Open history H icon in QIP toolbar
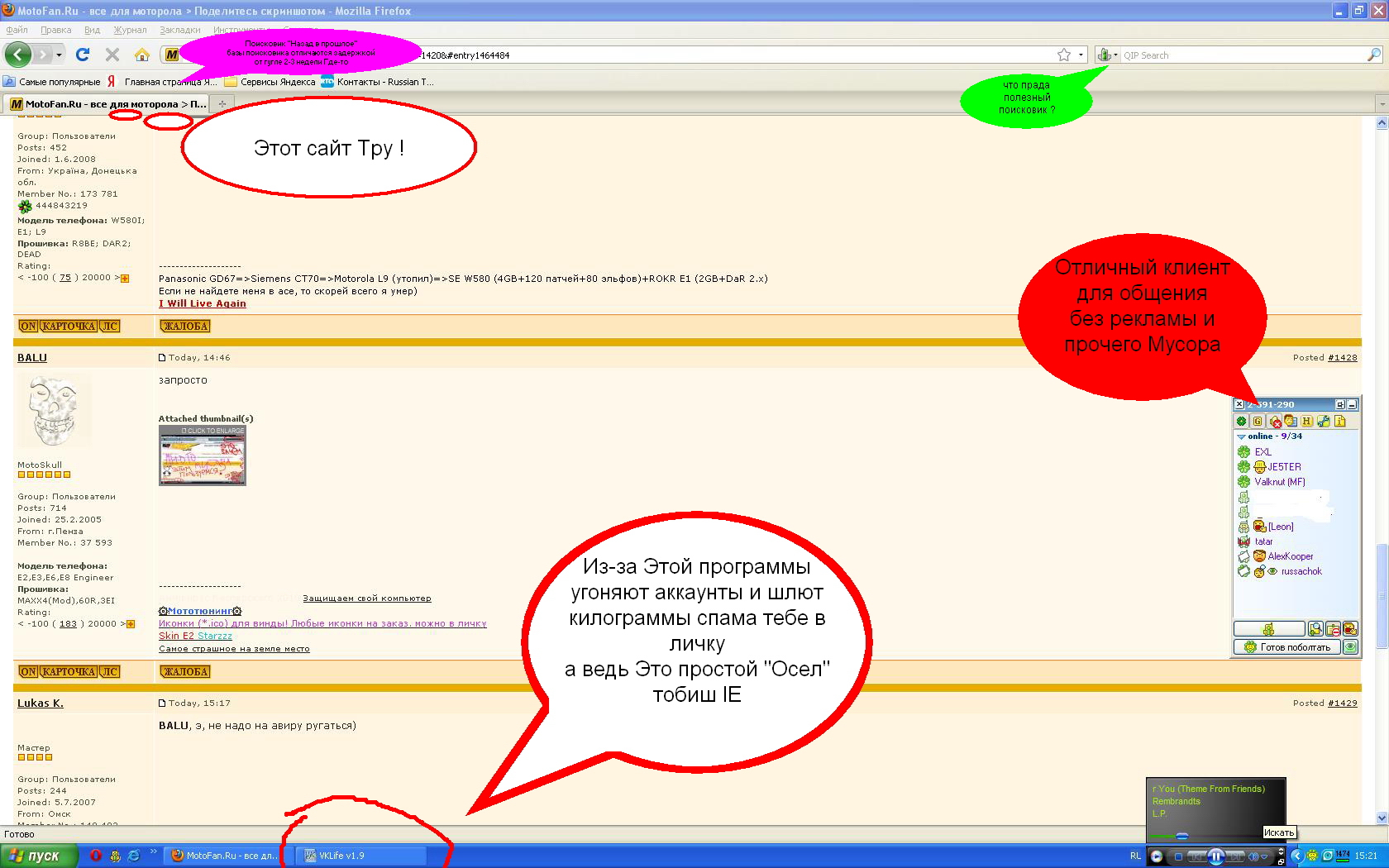The width and height of the screenshot is (1389, 868). [1307, 421]
